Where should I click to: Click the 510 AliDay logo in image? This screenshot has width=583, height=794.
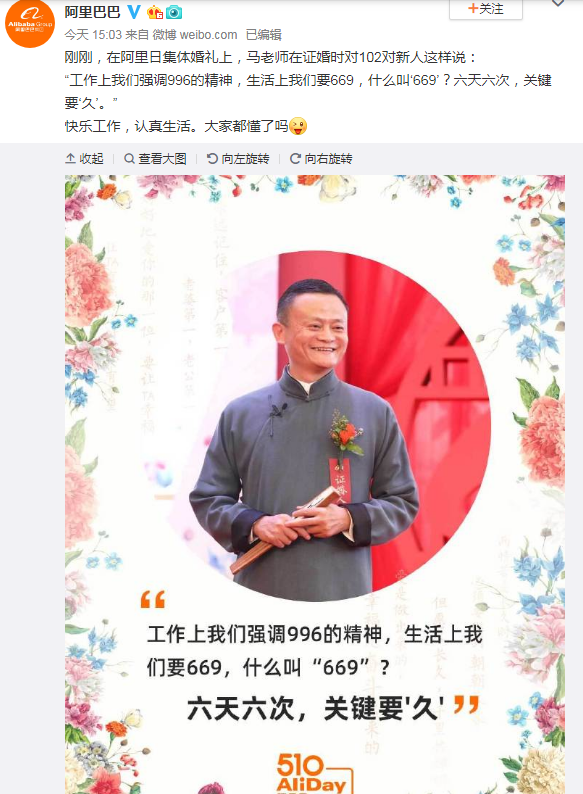(x=314, y=773)
